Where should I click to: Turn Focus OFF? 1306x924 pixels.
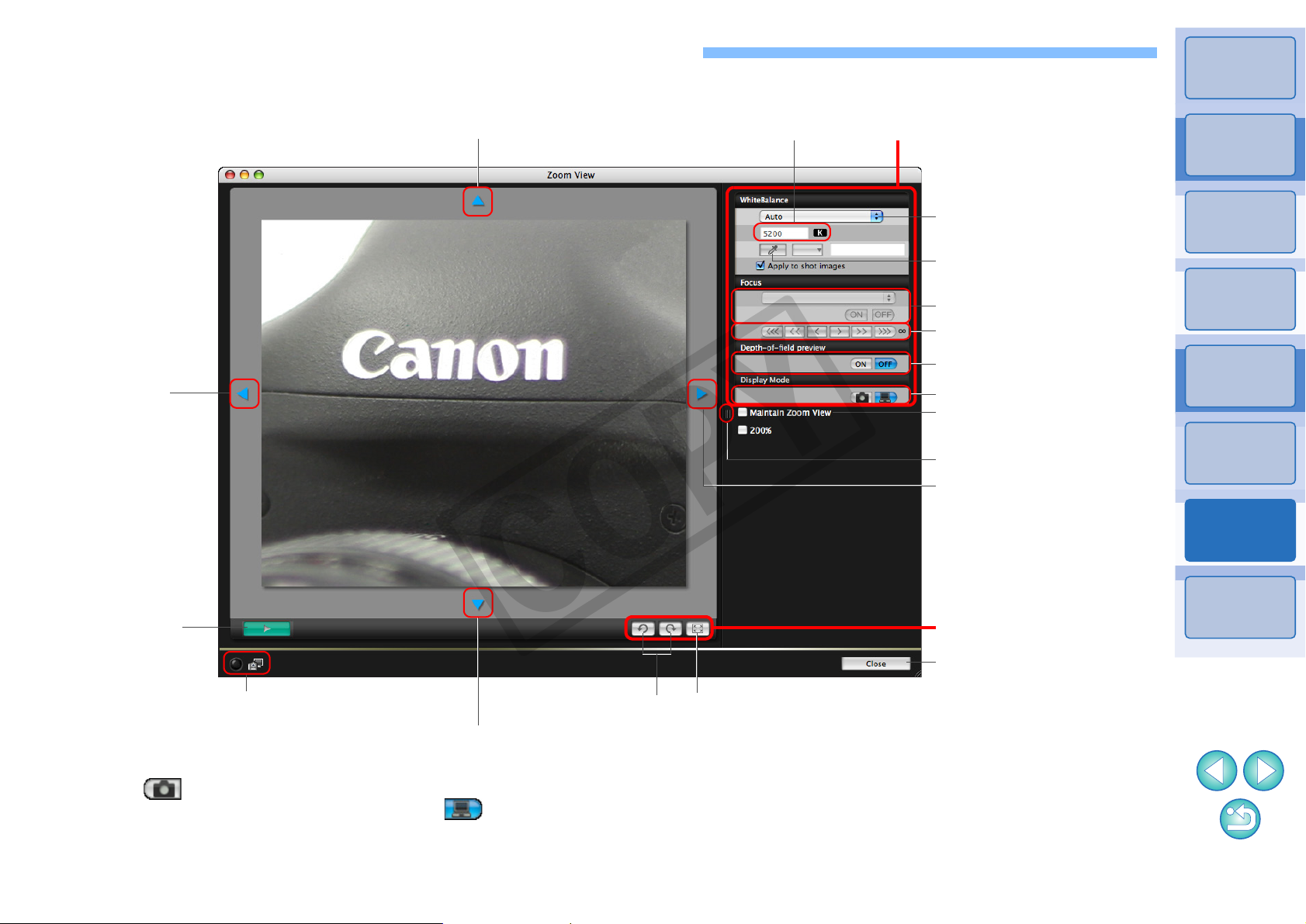pos(883,315)
